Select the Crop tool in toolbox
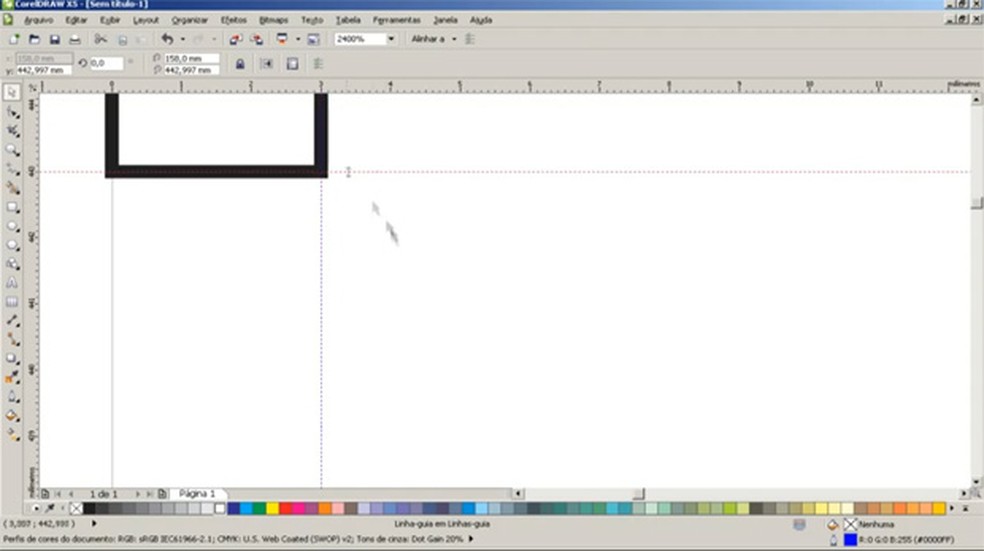Screen dimensions: 984x551 [x=12, y=131]
